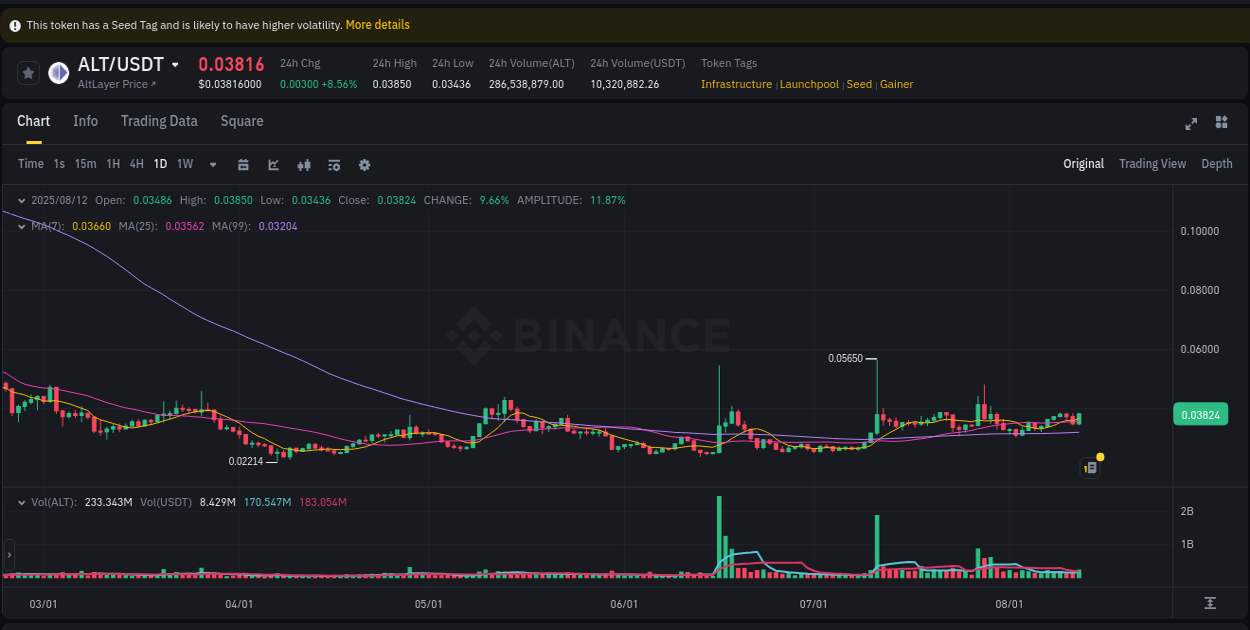Switch to the Trading Data tab
This screenshot has width=1250, height=630.
[159, 121]
